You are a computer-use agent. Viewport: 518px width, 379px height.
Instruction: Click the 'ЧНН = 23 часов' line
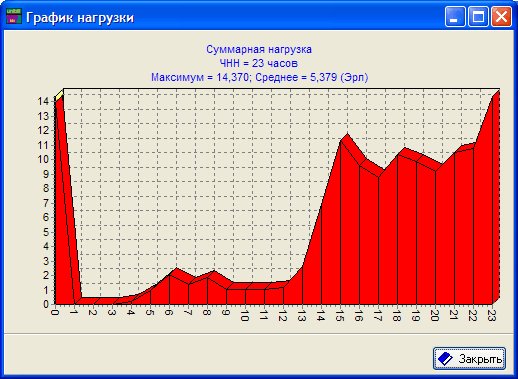click(x=259, y=63)
